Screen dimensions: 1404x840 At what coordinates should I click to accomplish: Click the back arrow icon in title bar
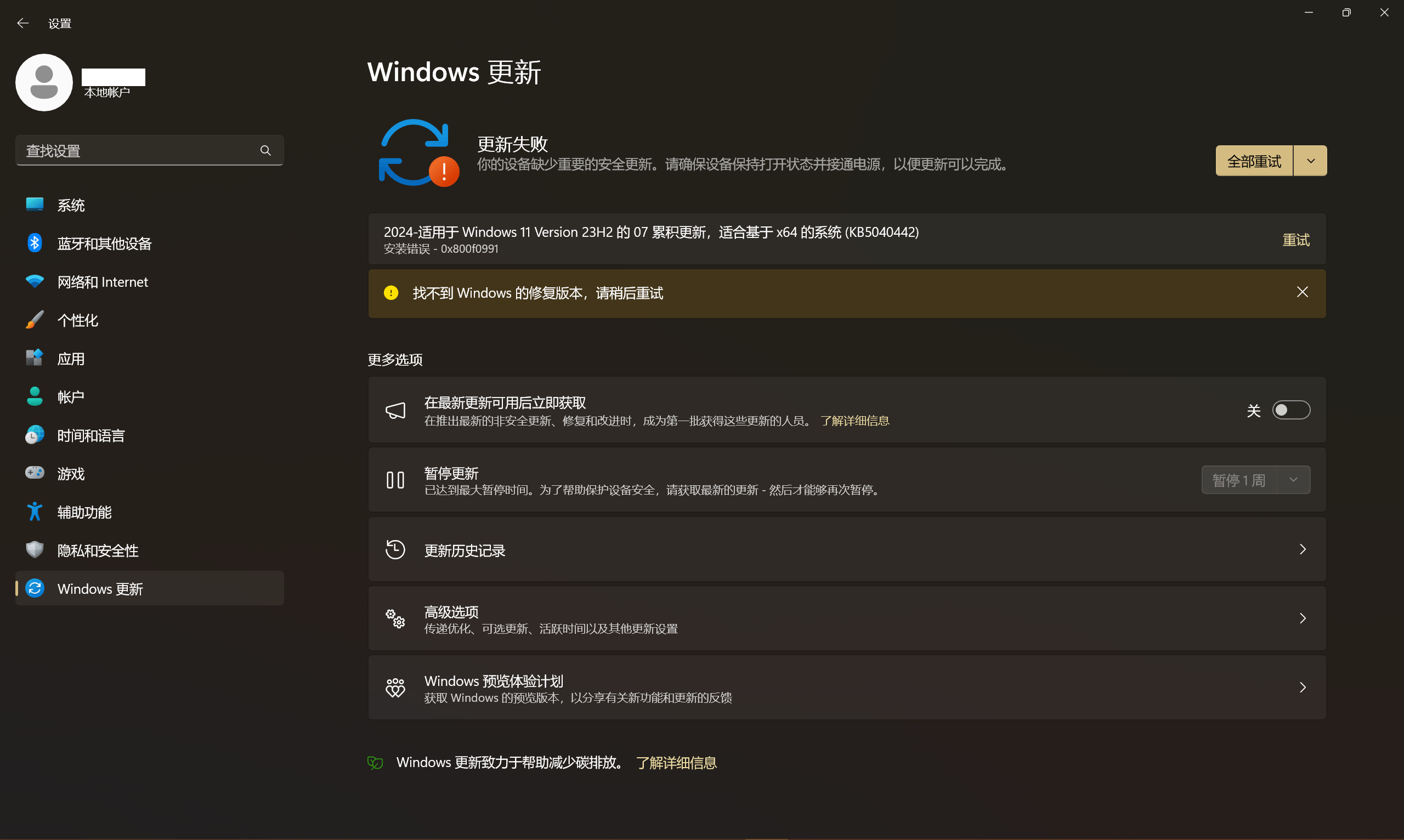click(22, 23)
